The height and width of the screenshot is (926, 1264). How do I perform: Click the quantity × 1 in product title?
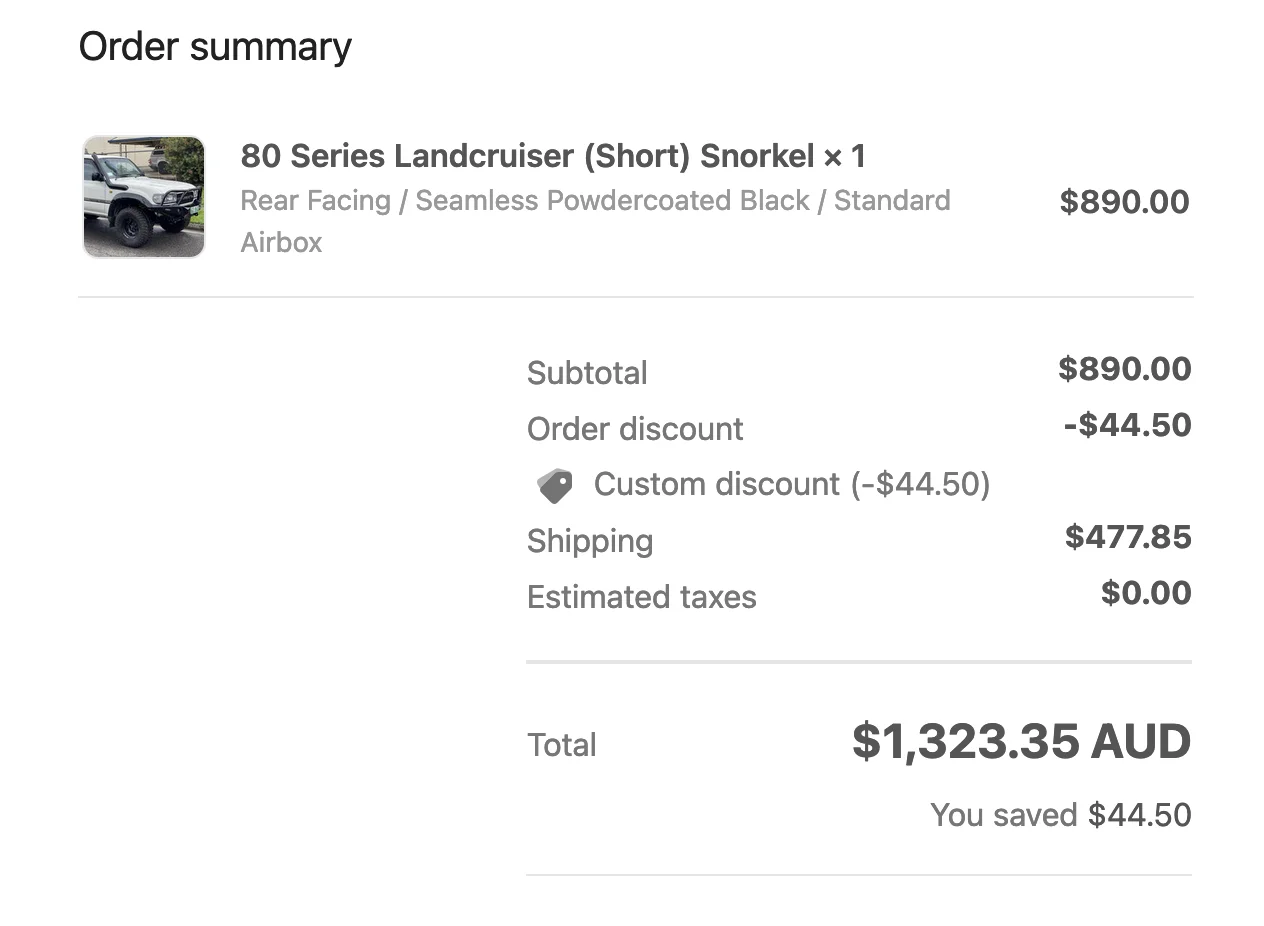point(845,156)
